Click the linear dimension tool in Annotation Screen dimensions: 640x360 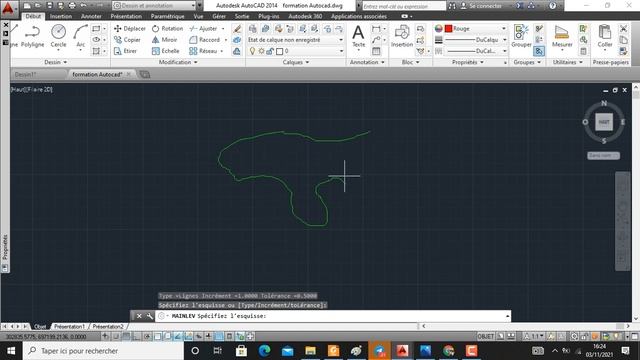[376, 29]
